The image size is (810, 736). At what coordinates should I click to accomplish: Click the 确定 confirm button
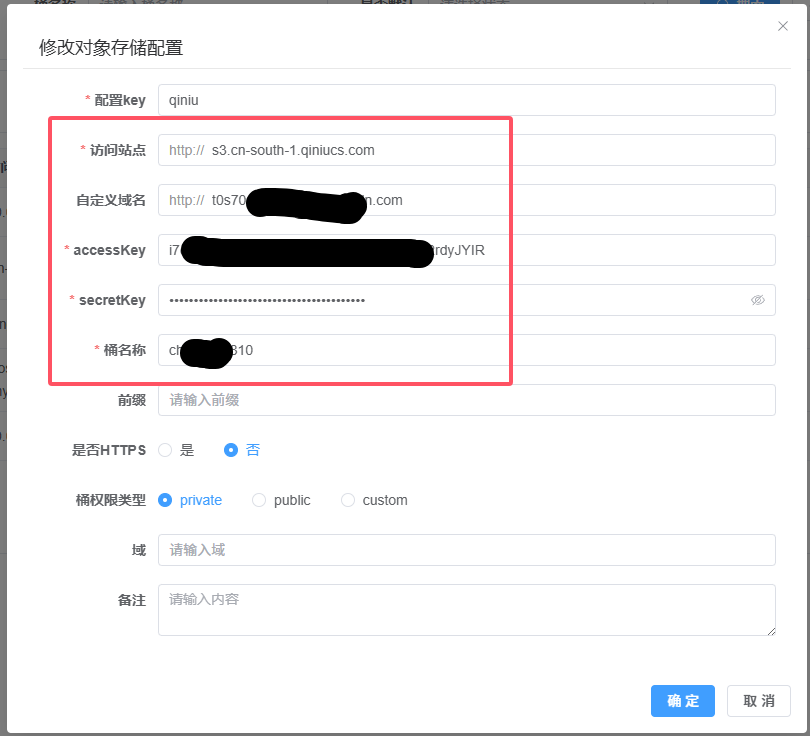tap(682, 701)
